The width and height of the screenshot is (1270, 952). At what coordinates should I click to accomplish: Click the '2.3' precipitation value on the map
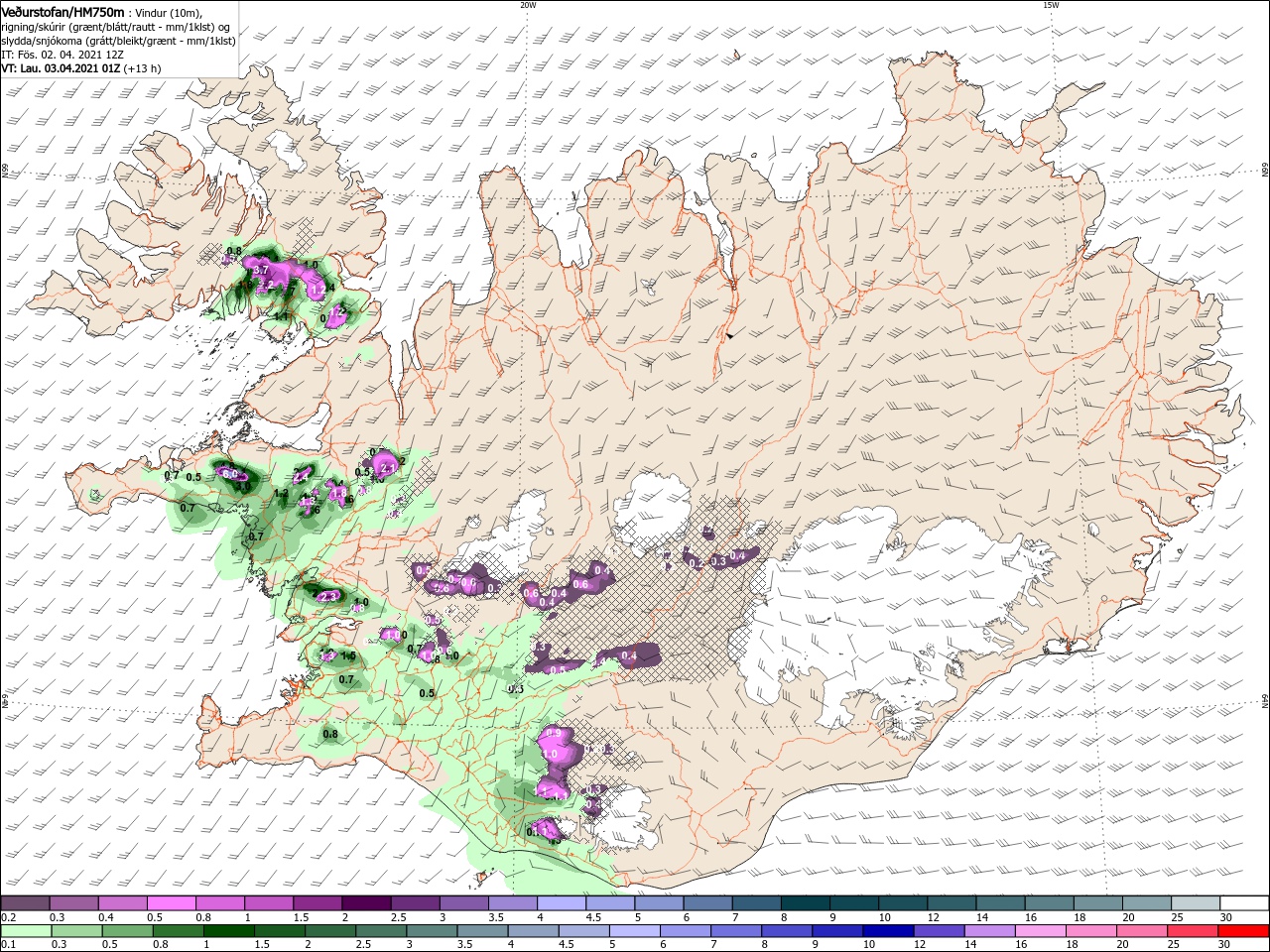click(x=329, y=596)
